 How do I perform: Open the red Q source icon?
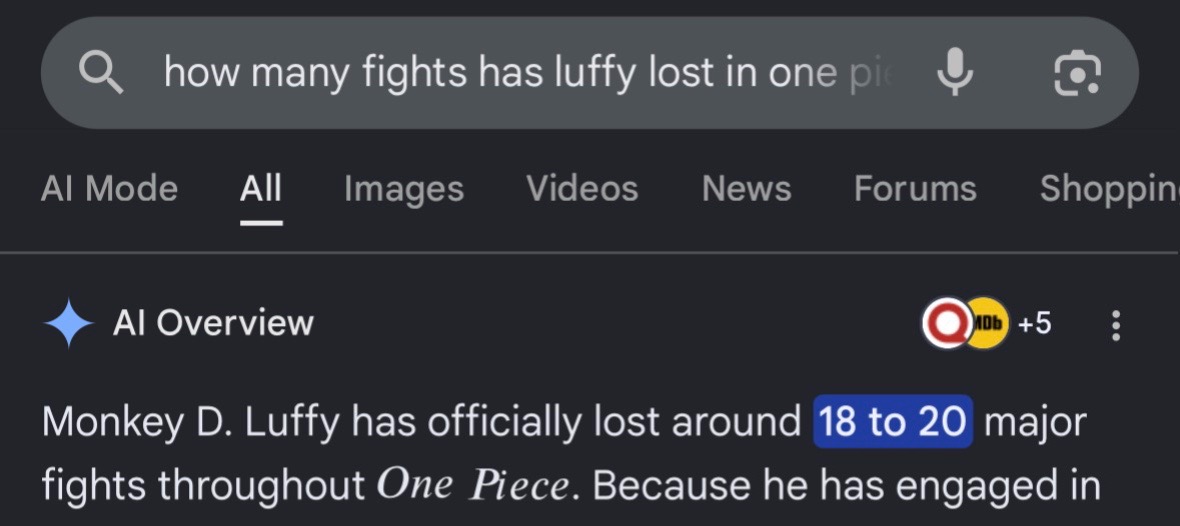[945, 324]
